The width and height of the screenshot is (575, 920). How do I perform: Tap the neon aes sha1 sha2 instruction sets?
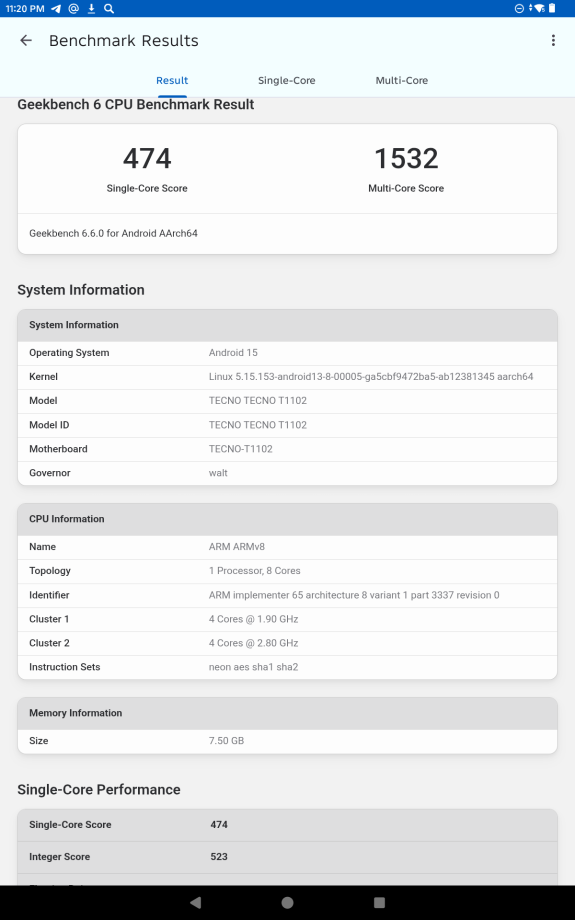(x=253, y=667)
